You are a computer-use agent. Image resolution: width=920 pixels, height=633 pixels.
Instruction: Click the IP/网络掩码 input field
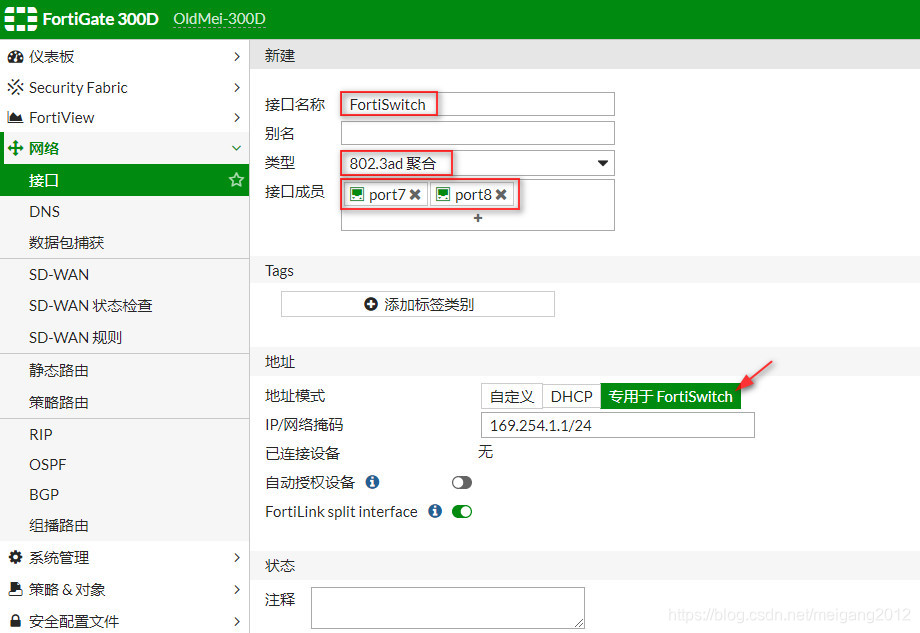tap(618, 425)
